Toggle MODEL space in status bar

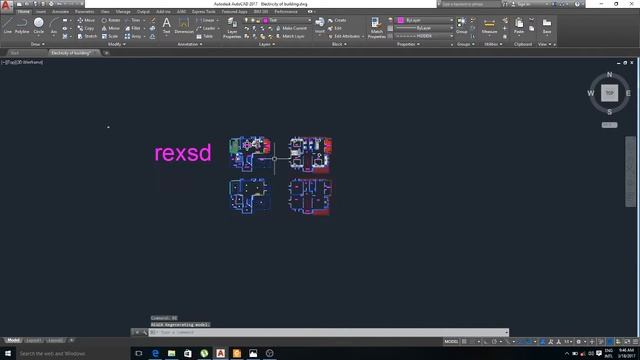pyautogui.click(x=451, y=342)
